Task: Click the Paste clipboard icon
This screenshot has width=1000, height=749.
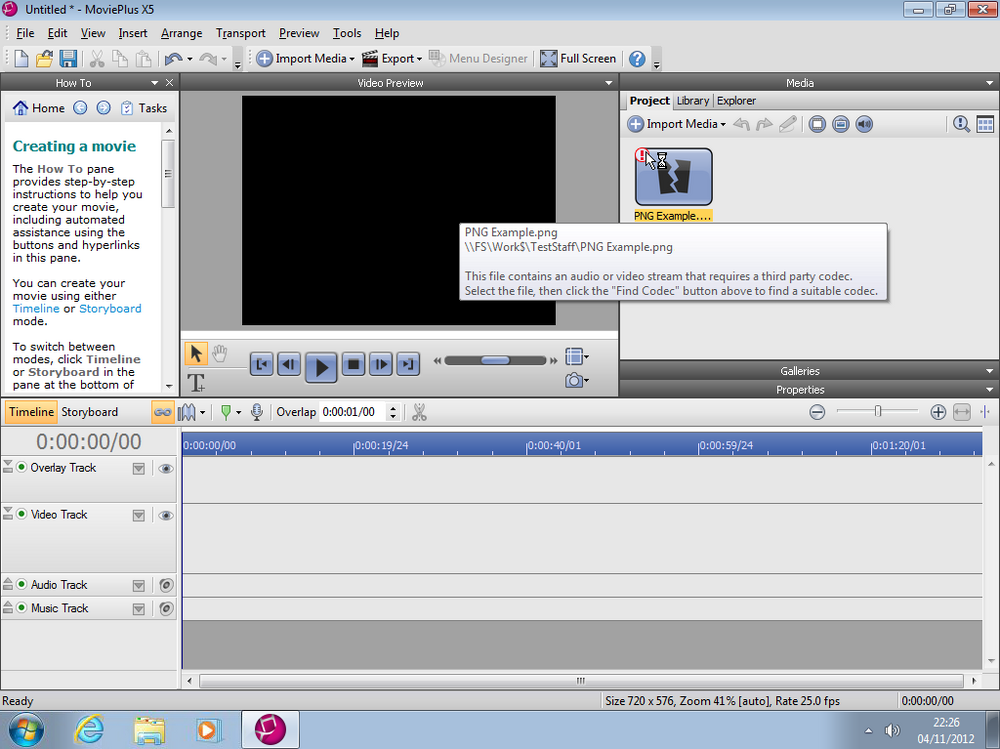Action: tap(144, 59)
